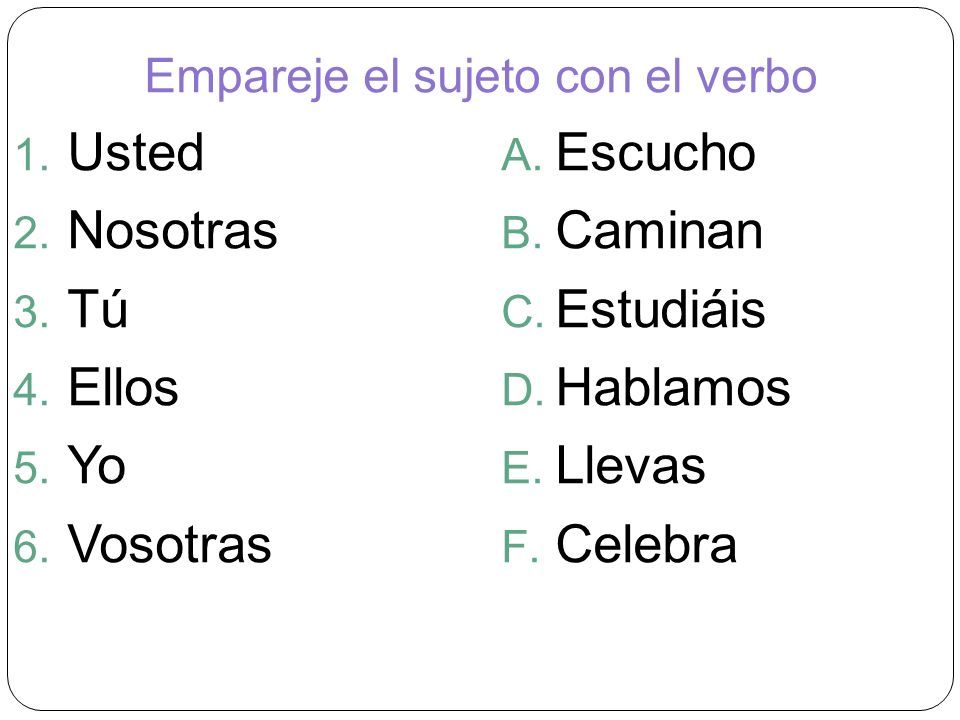
Task: Click the green letter A label
Action: coord(521,155)
